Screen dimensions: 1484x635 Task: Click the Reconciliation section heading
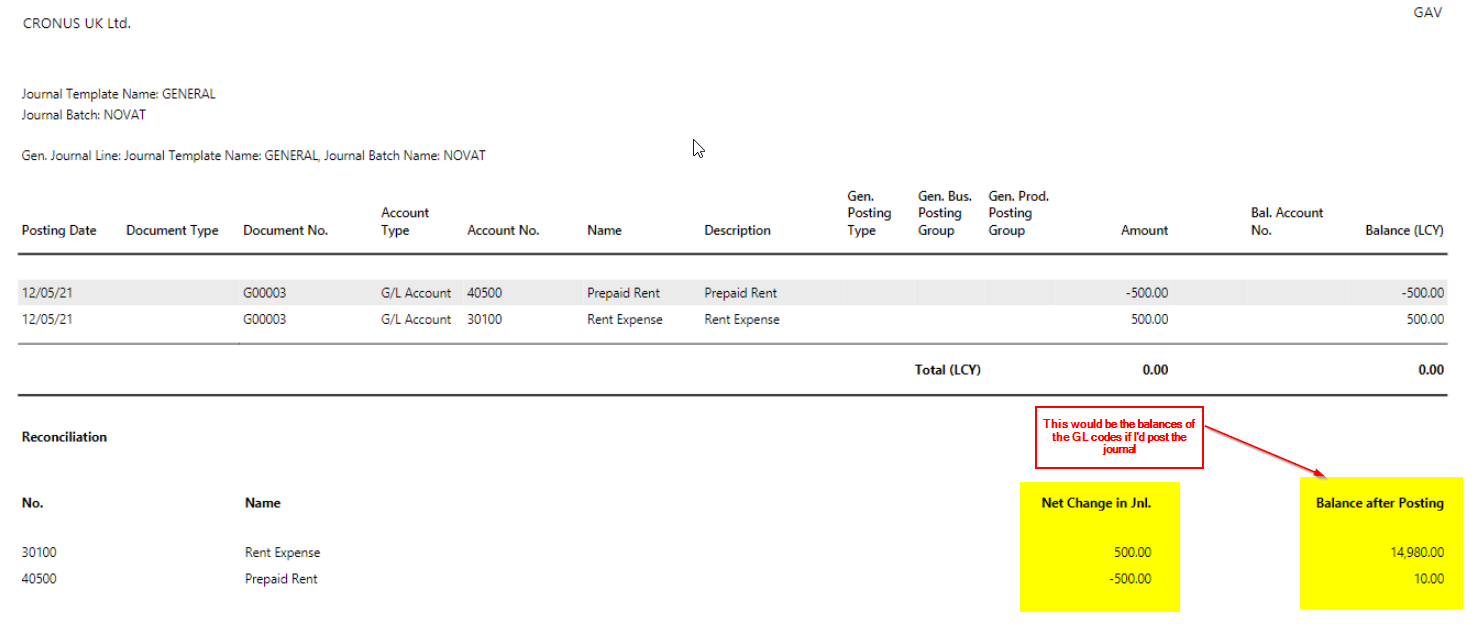tap(63, 437)
